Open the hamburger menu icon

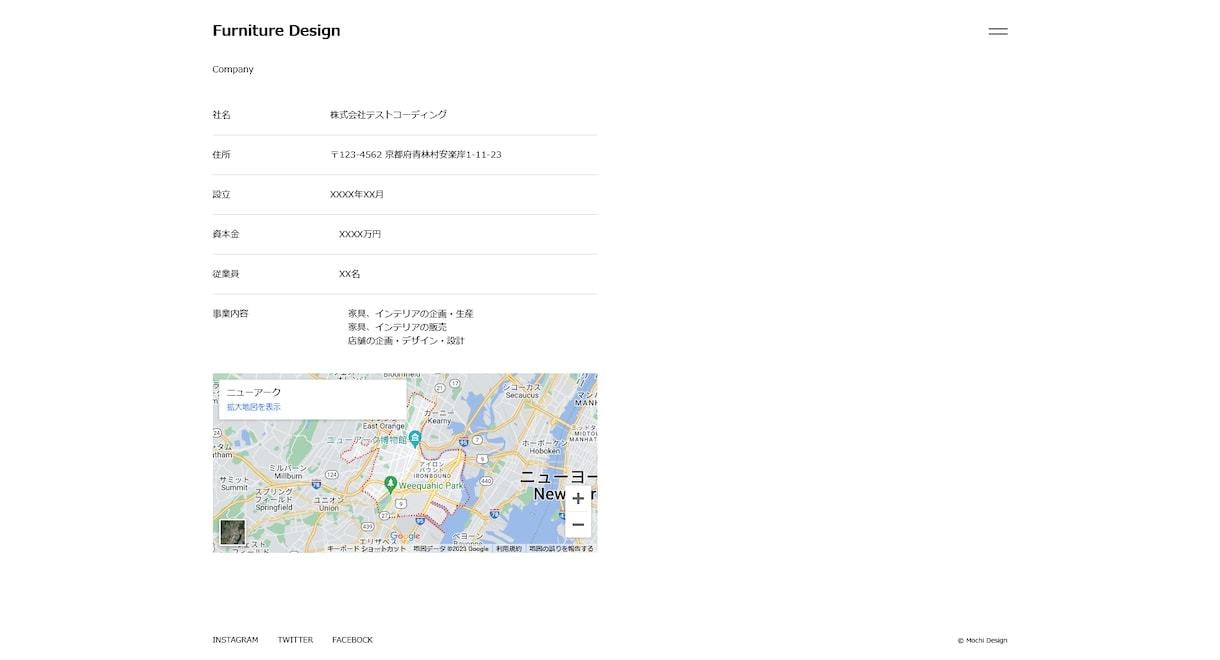pyautogui.click(x=998, y=32)
